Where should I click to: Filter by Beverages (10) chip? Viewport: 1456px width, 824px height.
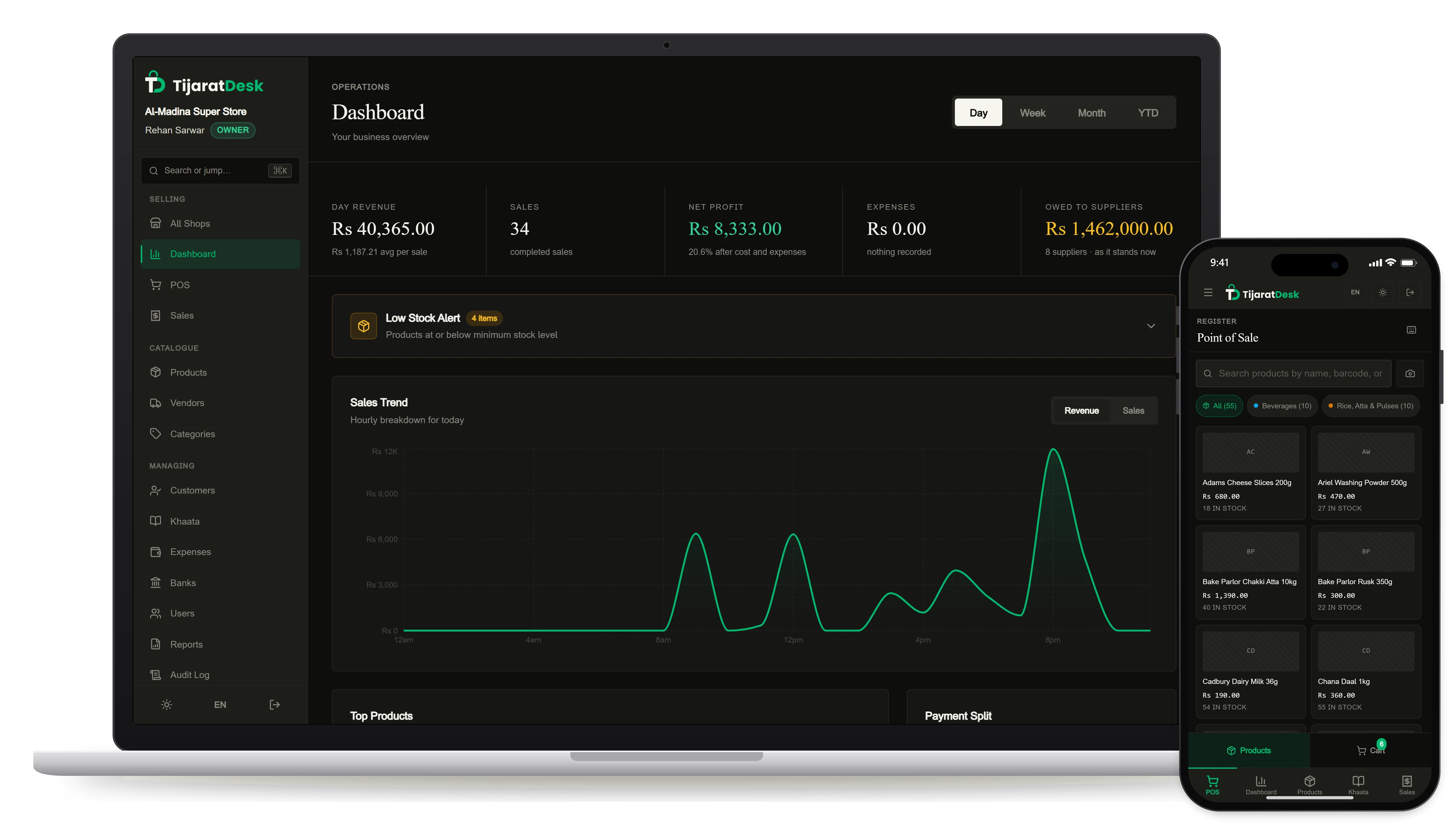[x=1282, y=406]
